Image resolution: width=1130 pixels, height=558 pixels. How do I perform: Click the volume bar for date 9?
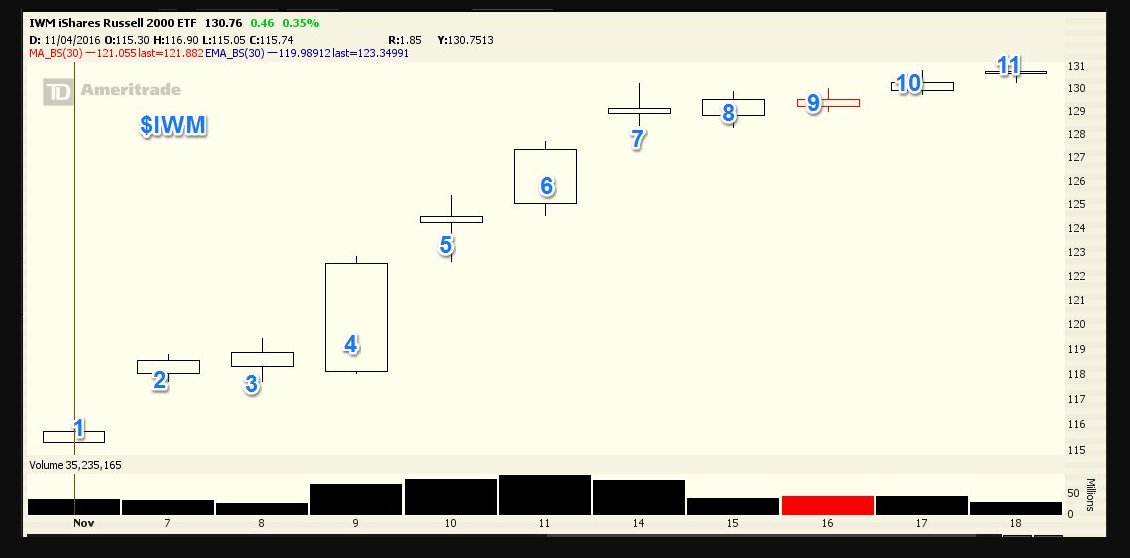click(x=356, y=500)
